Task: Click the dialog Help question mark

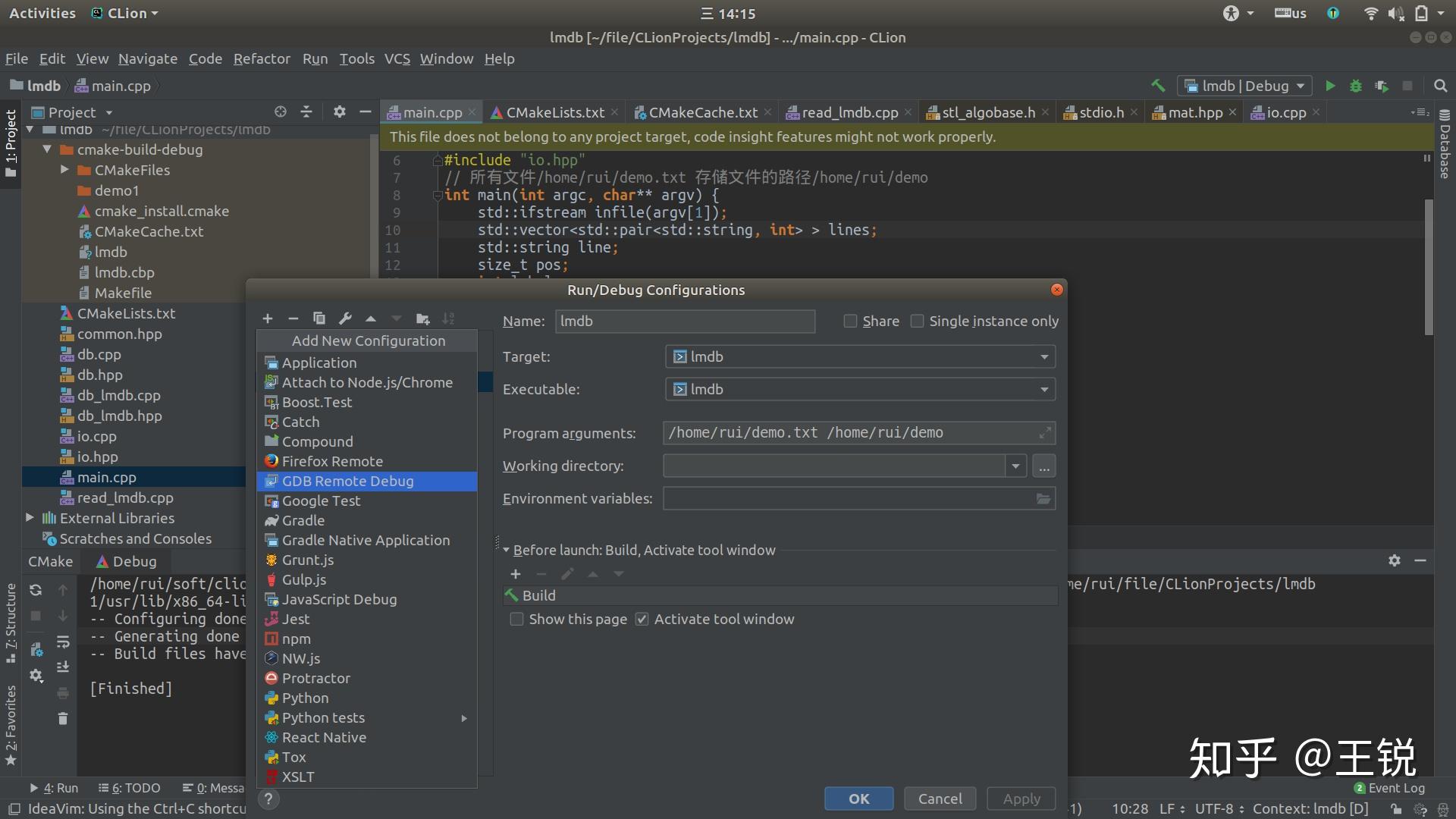Action: pyautogui.click(x=268, y=799)
